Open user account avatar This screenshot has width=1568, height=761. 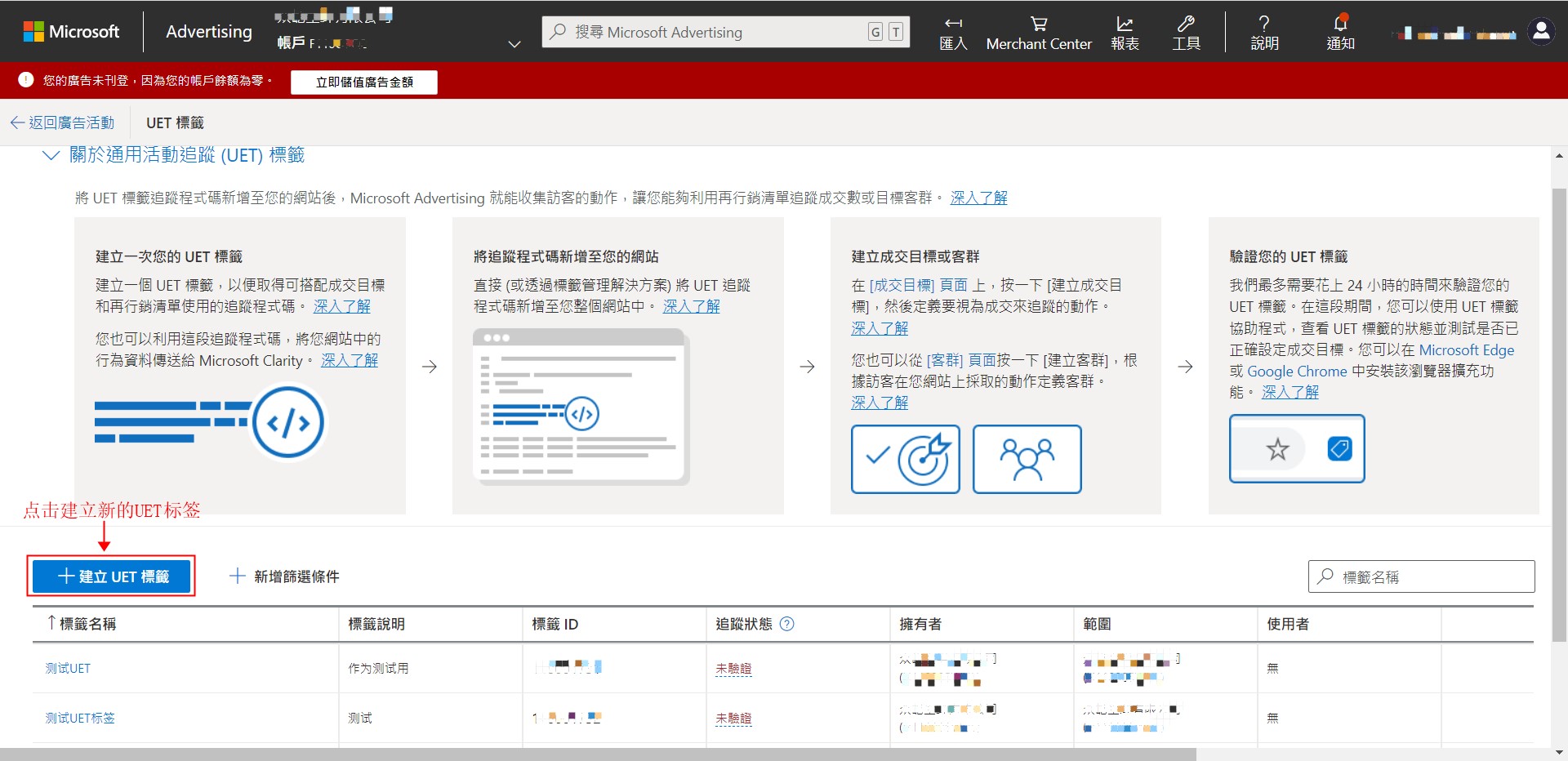[1542, 32]
